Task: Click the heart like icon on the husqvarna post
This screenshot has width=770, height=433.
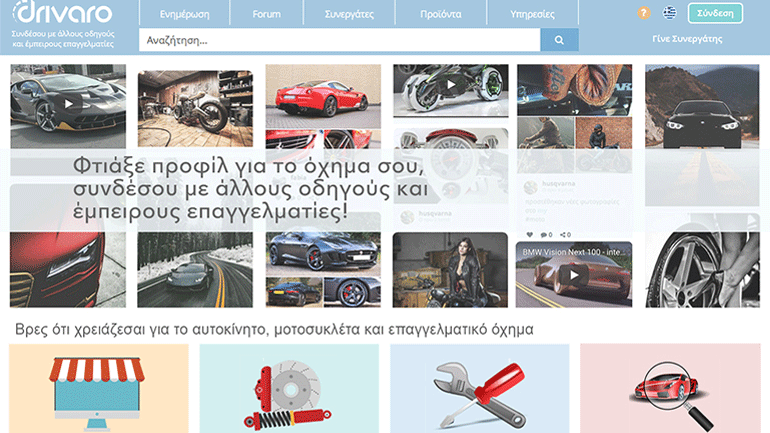Action: click(x=529, y=234)
